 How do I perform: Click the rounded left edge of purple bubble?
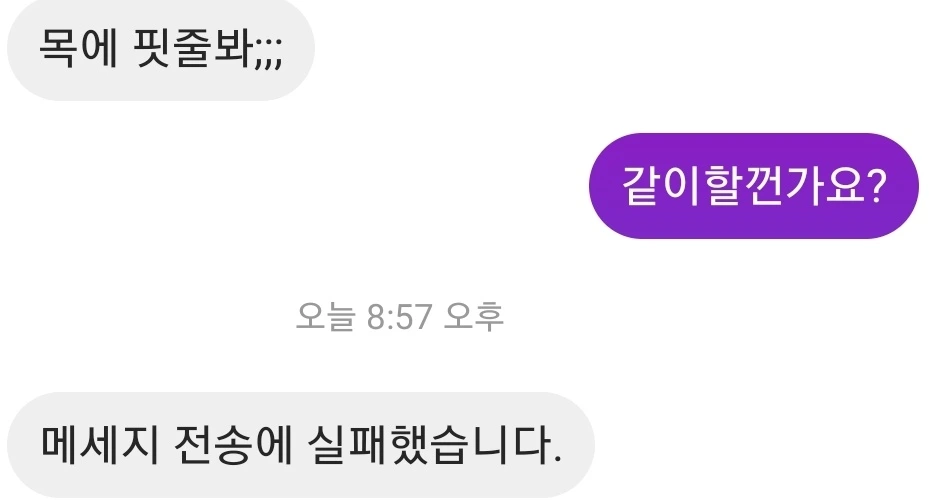[x=605, y=186]
